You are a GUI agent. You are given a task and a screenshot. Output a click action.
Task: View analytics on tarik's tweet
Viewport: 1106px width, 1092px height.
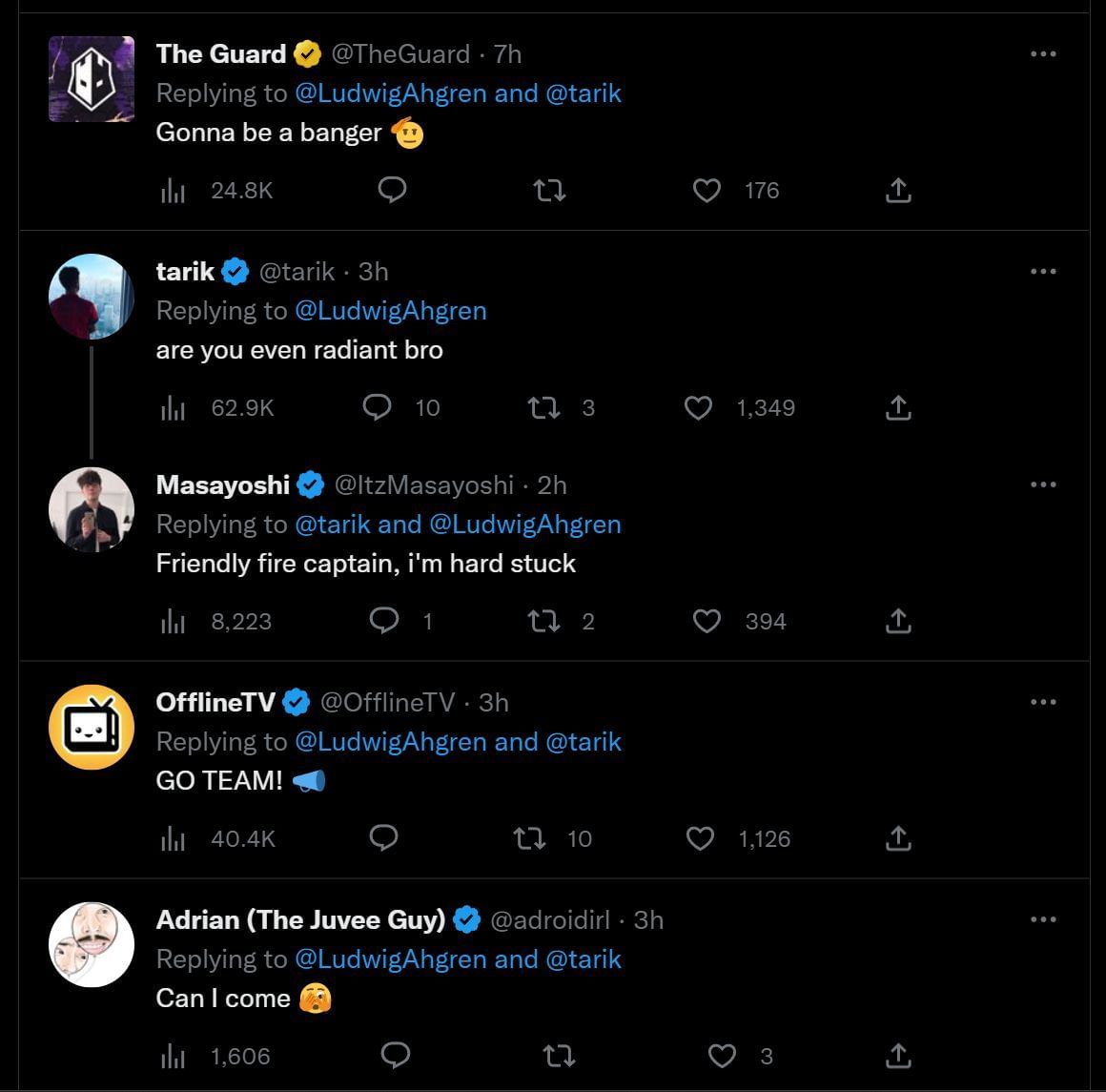[174, 408]
